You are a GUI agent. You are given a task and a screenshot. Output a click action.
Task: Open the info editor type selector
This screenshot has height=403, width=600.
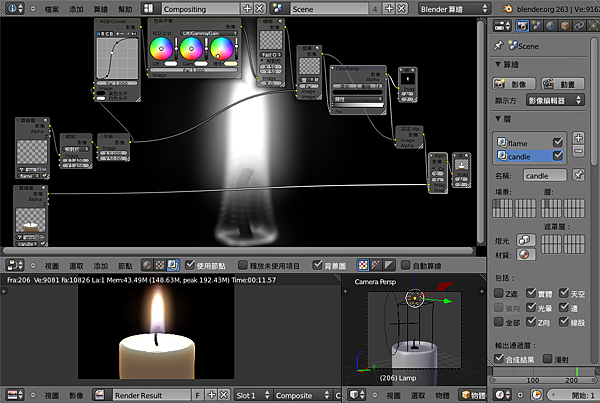pyautogui.click(x=15, y=8)
